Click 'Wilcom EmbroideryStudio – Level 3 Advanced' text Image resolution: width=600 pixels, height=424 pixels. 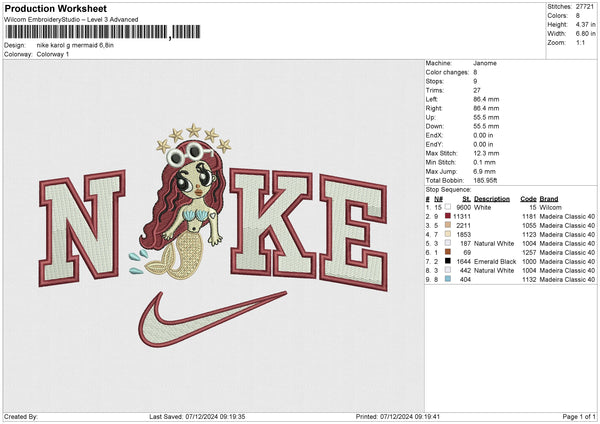(x=71, y=20)
